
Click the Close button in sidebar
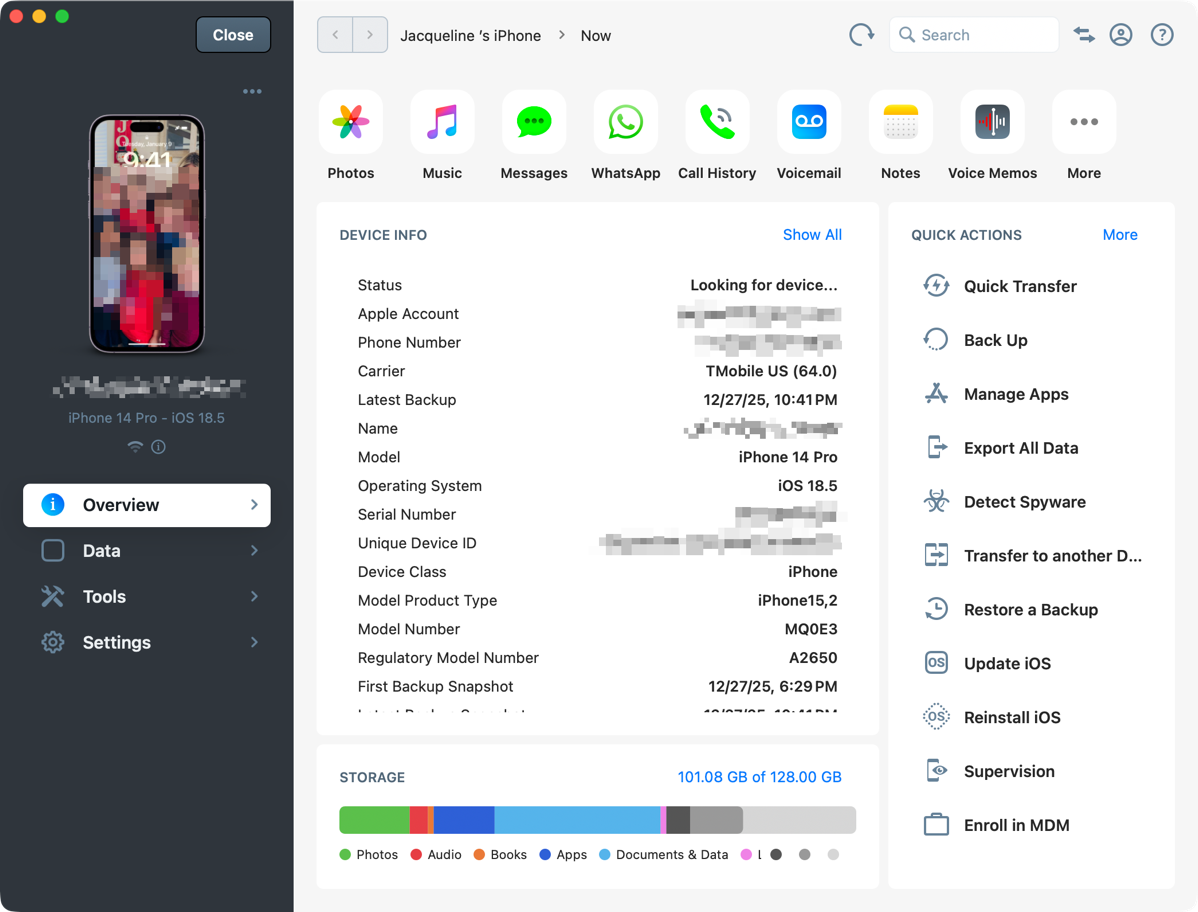point(233,35)
